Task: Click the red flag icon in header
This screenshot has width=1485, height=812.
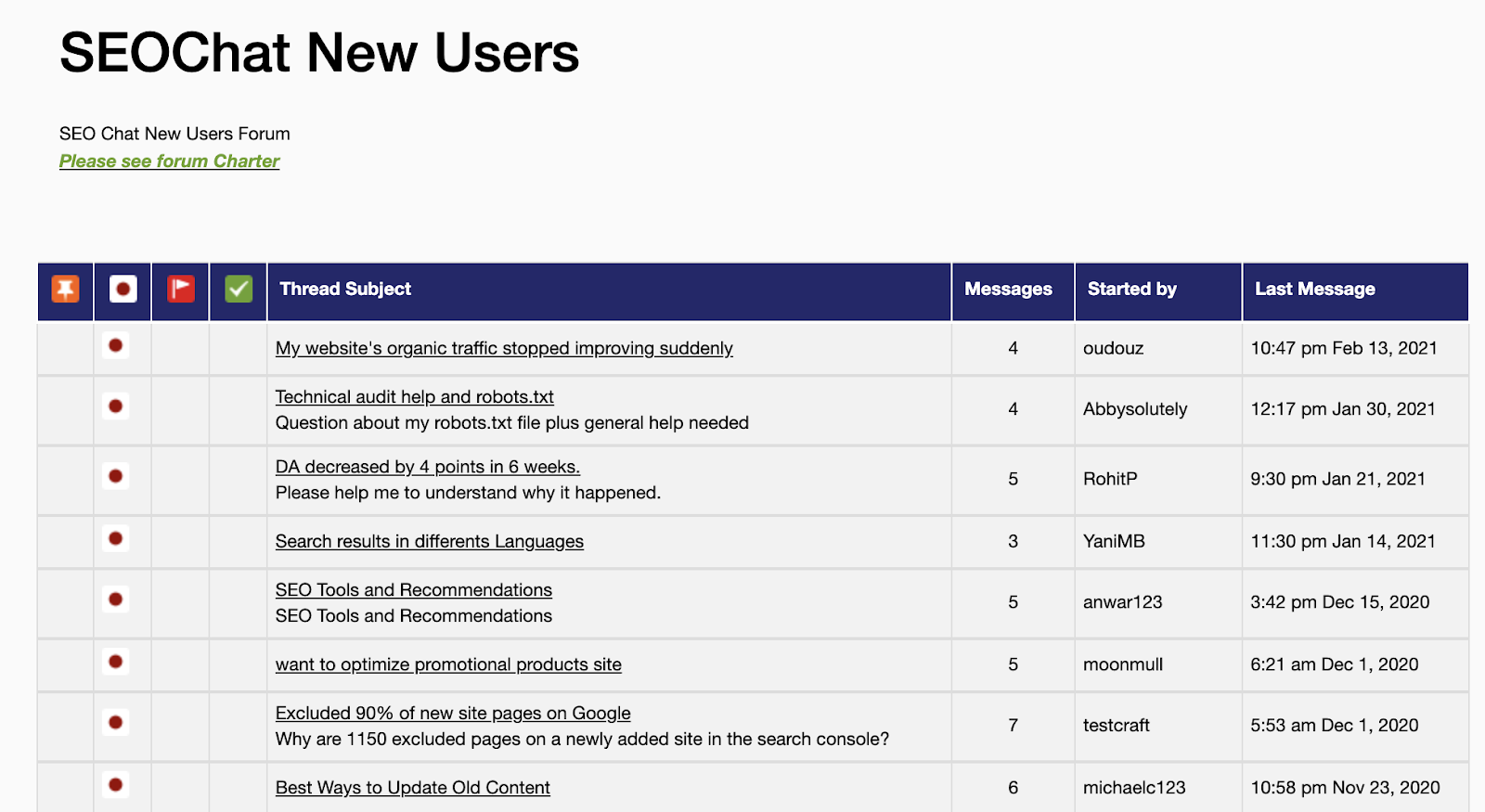Action: (x=181, y=290)
